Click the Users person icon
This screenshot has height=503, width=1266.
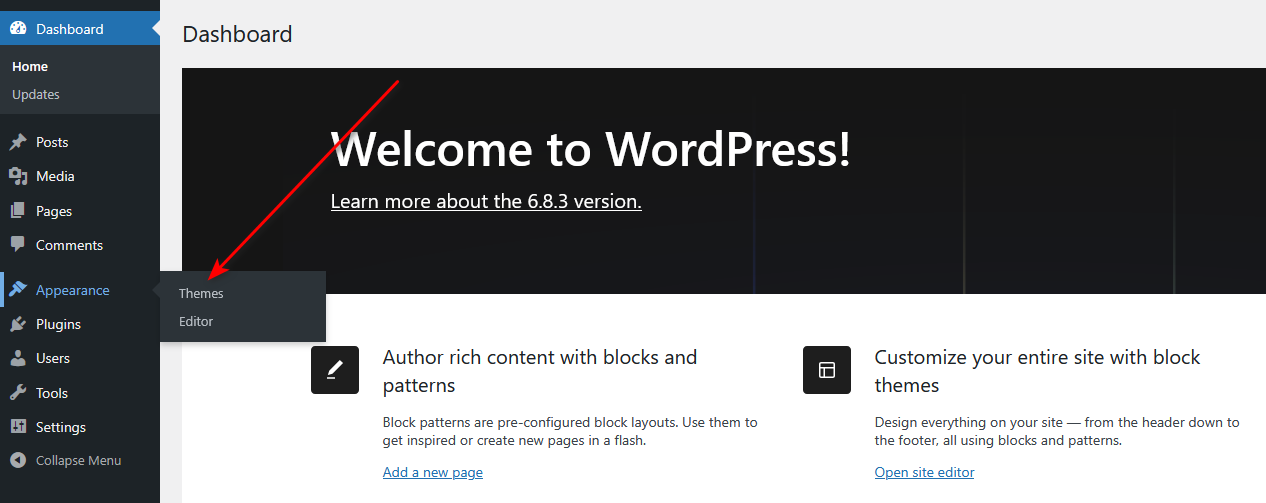(18, 358)
